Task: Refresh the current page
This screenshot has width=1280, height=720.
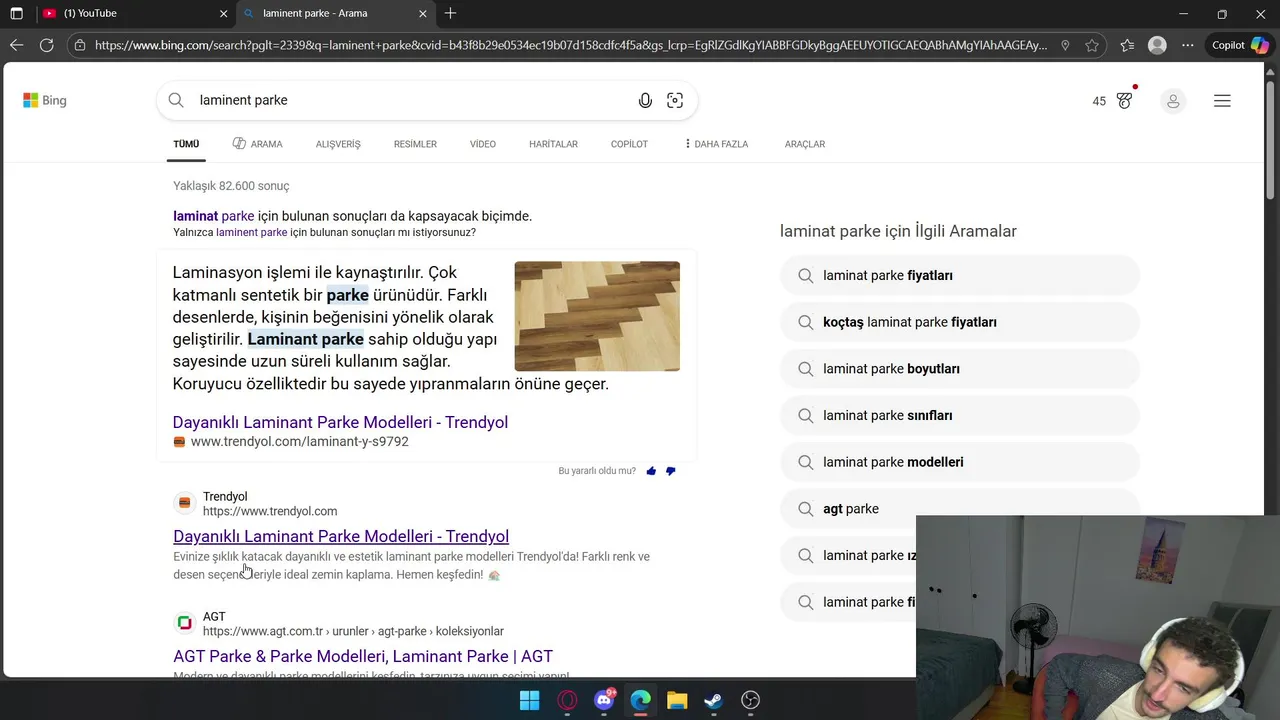Action: (x=46, y=45)
